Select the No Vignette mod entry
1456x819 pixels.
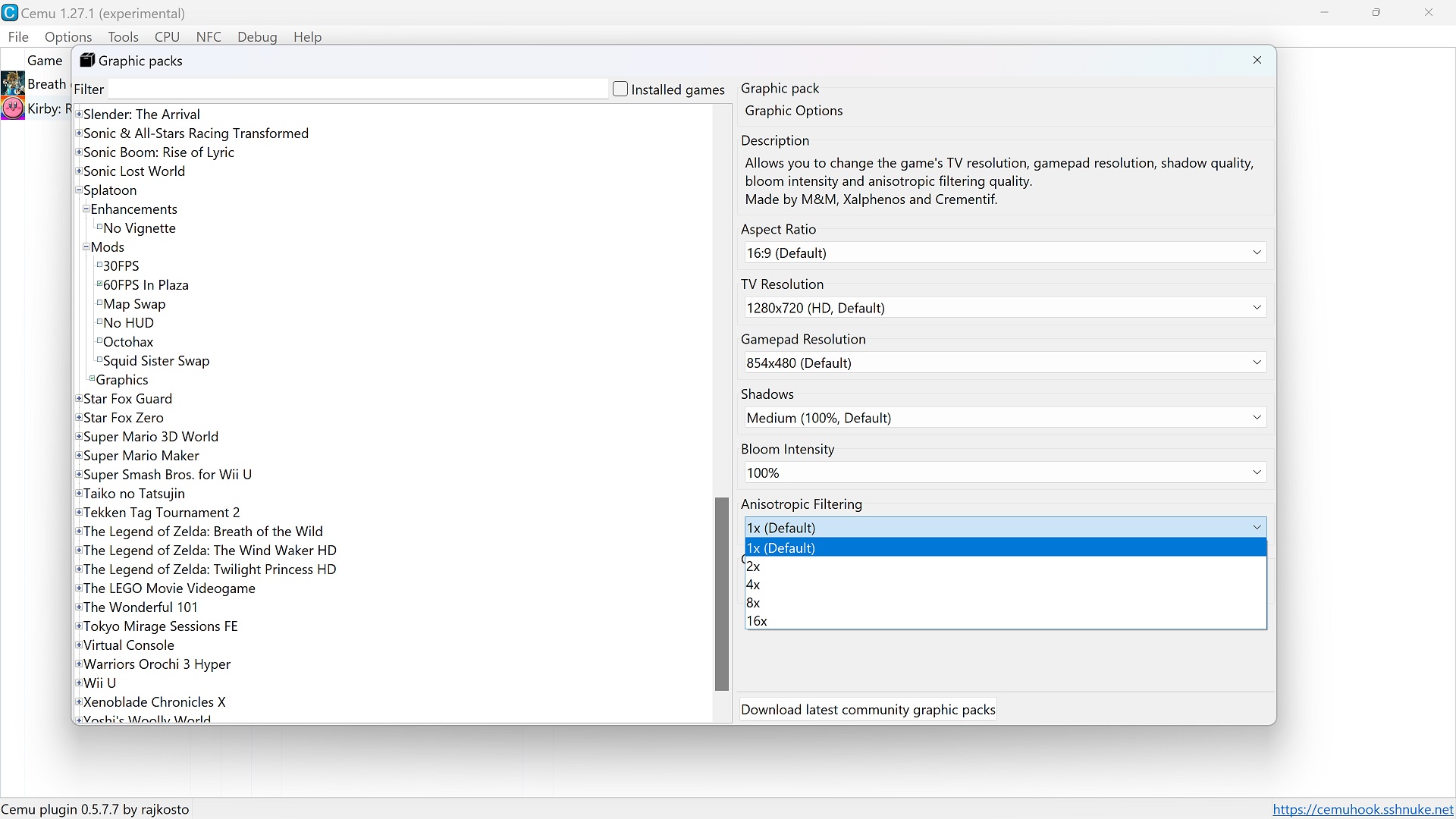point(139,228)
